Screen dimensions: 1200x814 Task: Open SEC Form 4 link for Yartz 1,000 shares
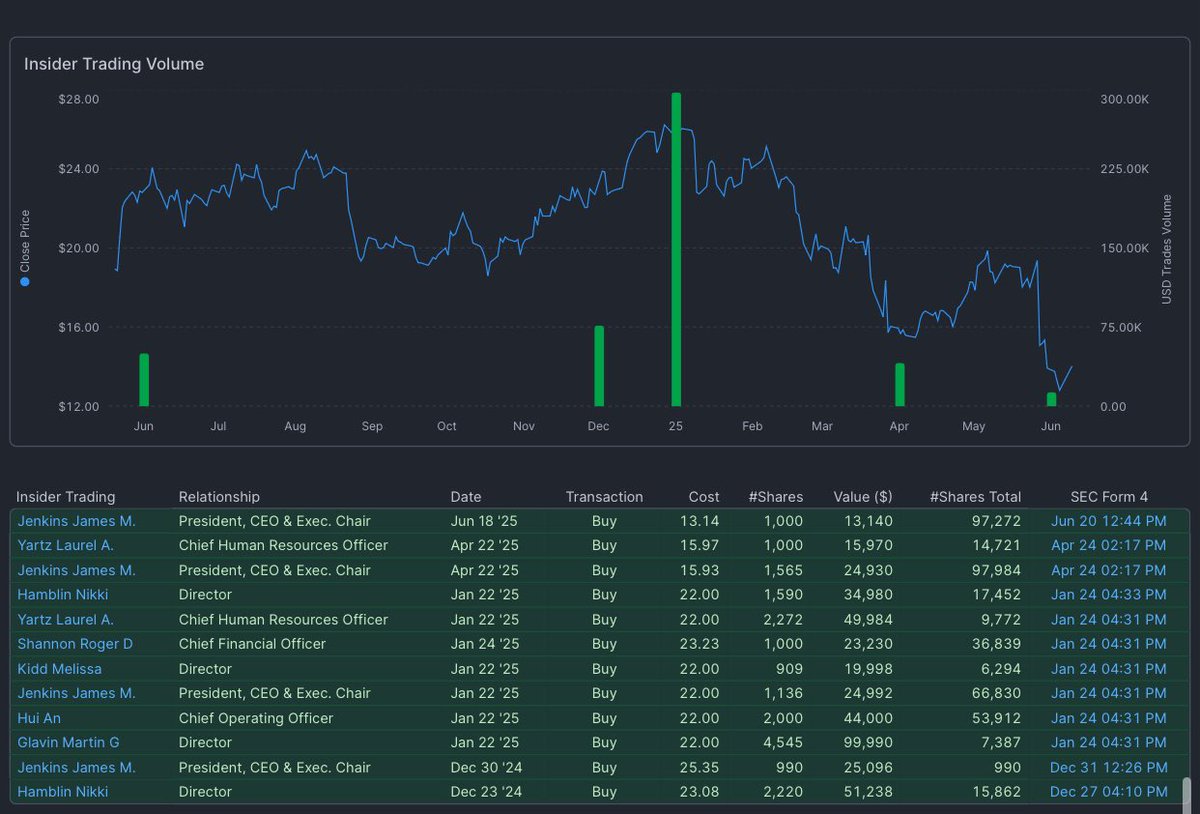pos(1108,545)
